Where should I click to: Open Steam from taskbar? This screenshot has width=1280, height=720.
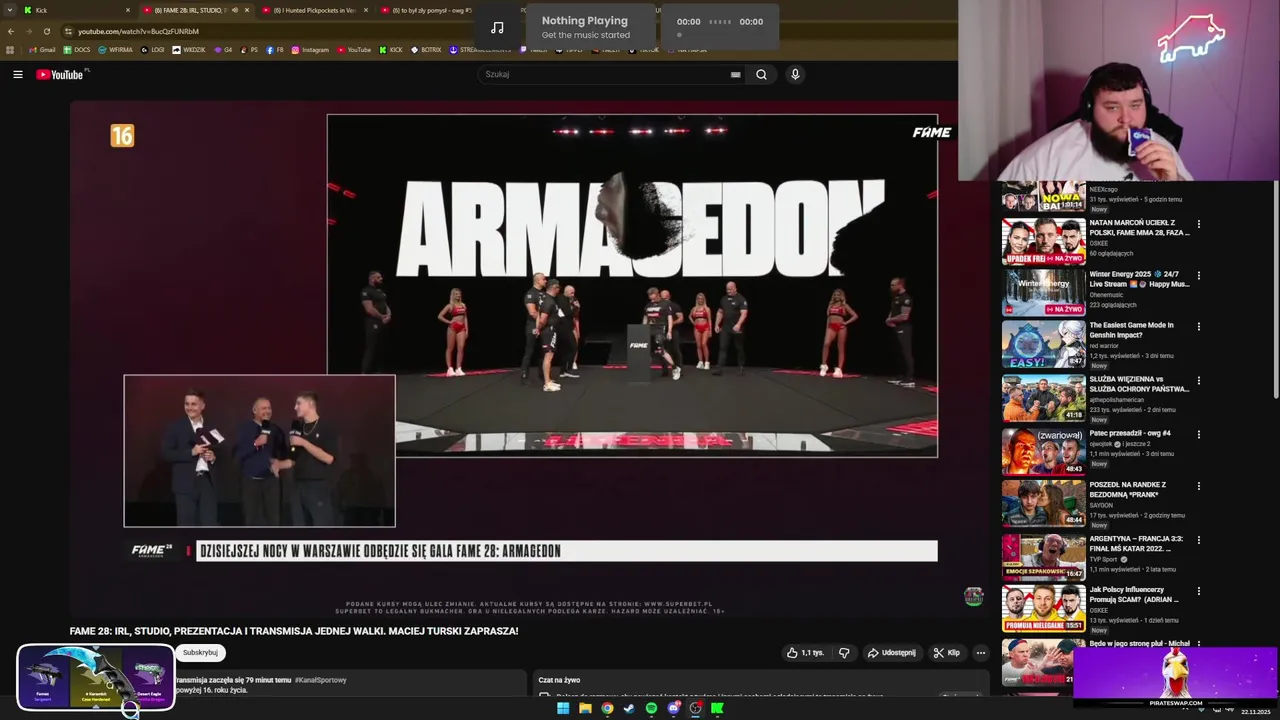629,708
